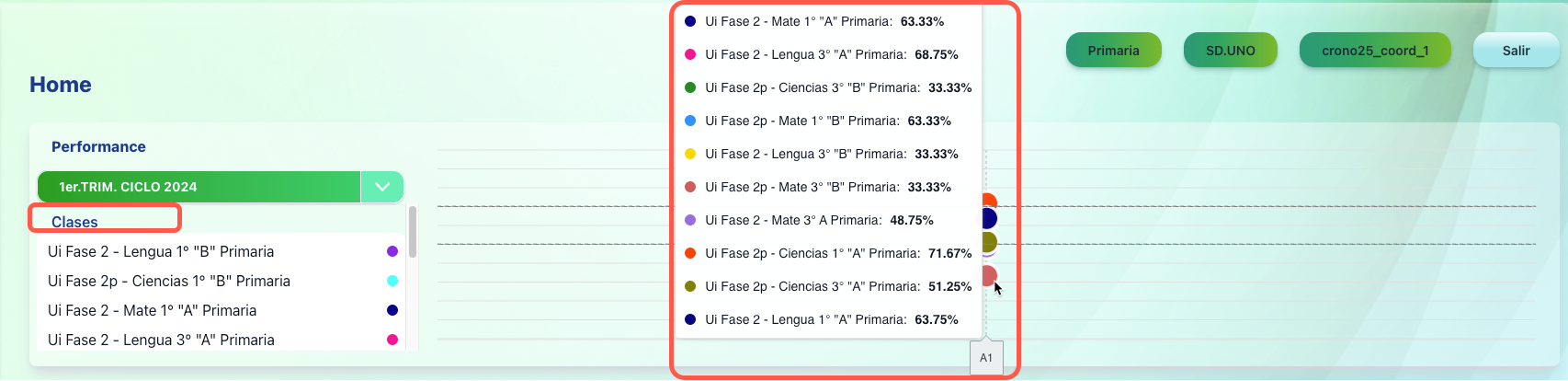The image size is (1568, 381).
Task: Select class Ui Fase 2 - Lengua 1° "B" Primaria
Action: (x=161, y=251)
